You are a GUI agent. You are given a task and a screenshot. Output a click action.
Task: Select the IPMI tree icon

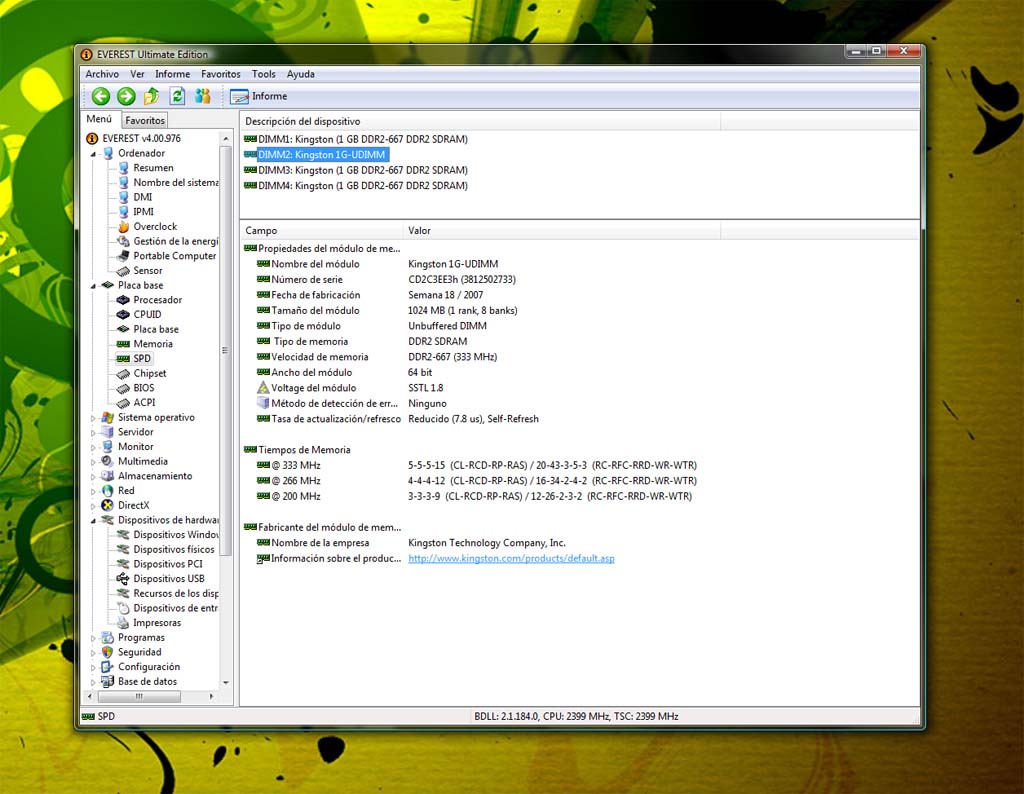pyautogui.click(x=123, y=212)
